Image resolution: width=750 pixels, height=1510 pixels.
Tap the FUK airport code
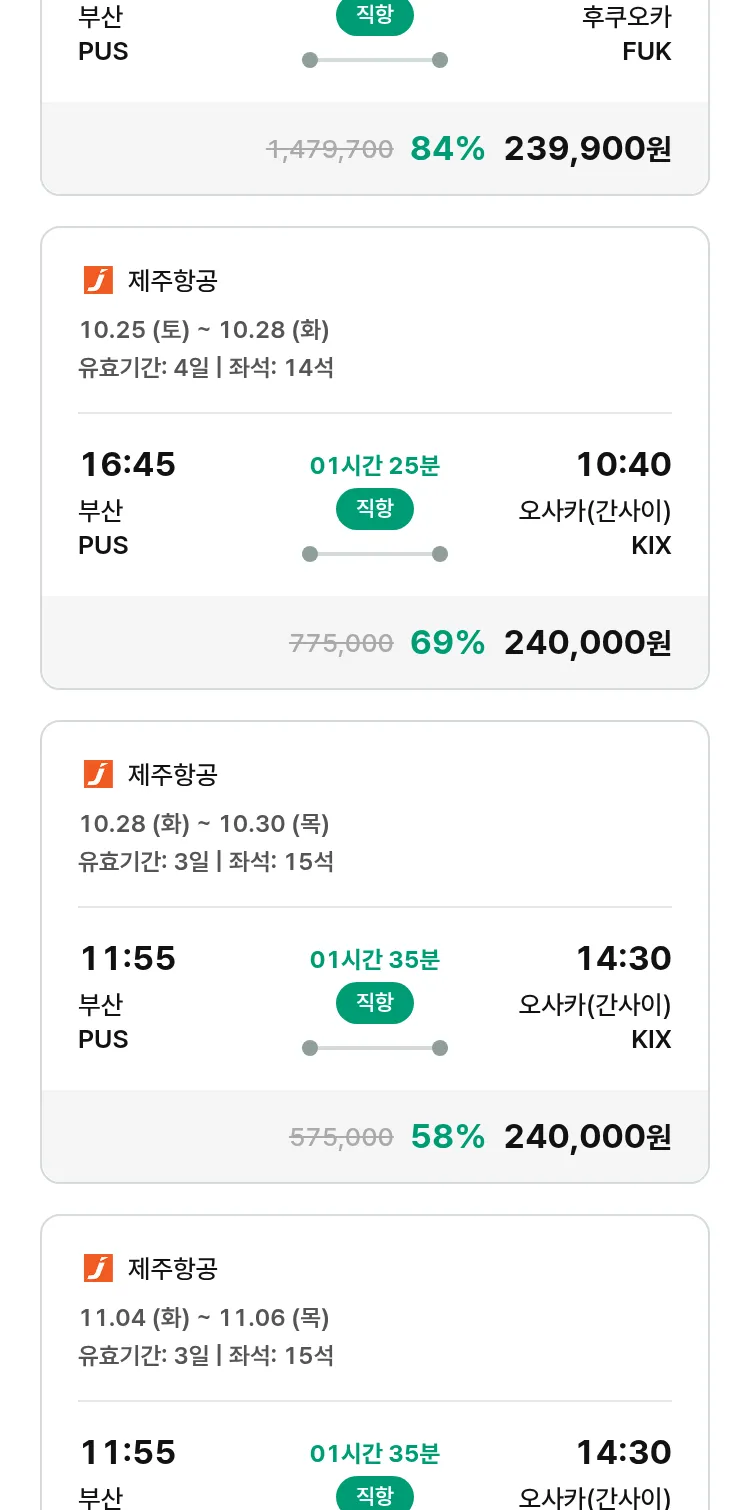(646, 51)
